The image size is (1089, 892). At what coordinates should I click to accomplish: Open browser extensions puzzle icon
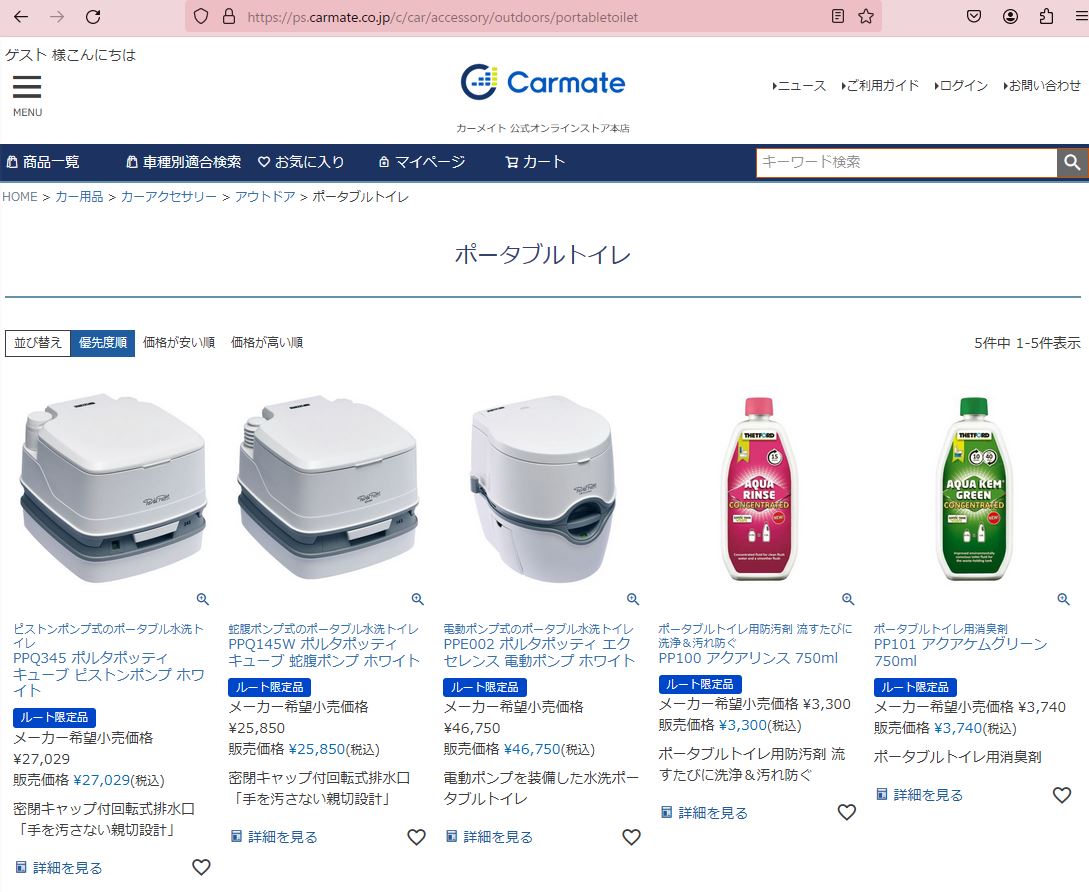pyautogui.click(x=1046, y=17)
